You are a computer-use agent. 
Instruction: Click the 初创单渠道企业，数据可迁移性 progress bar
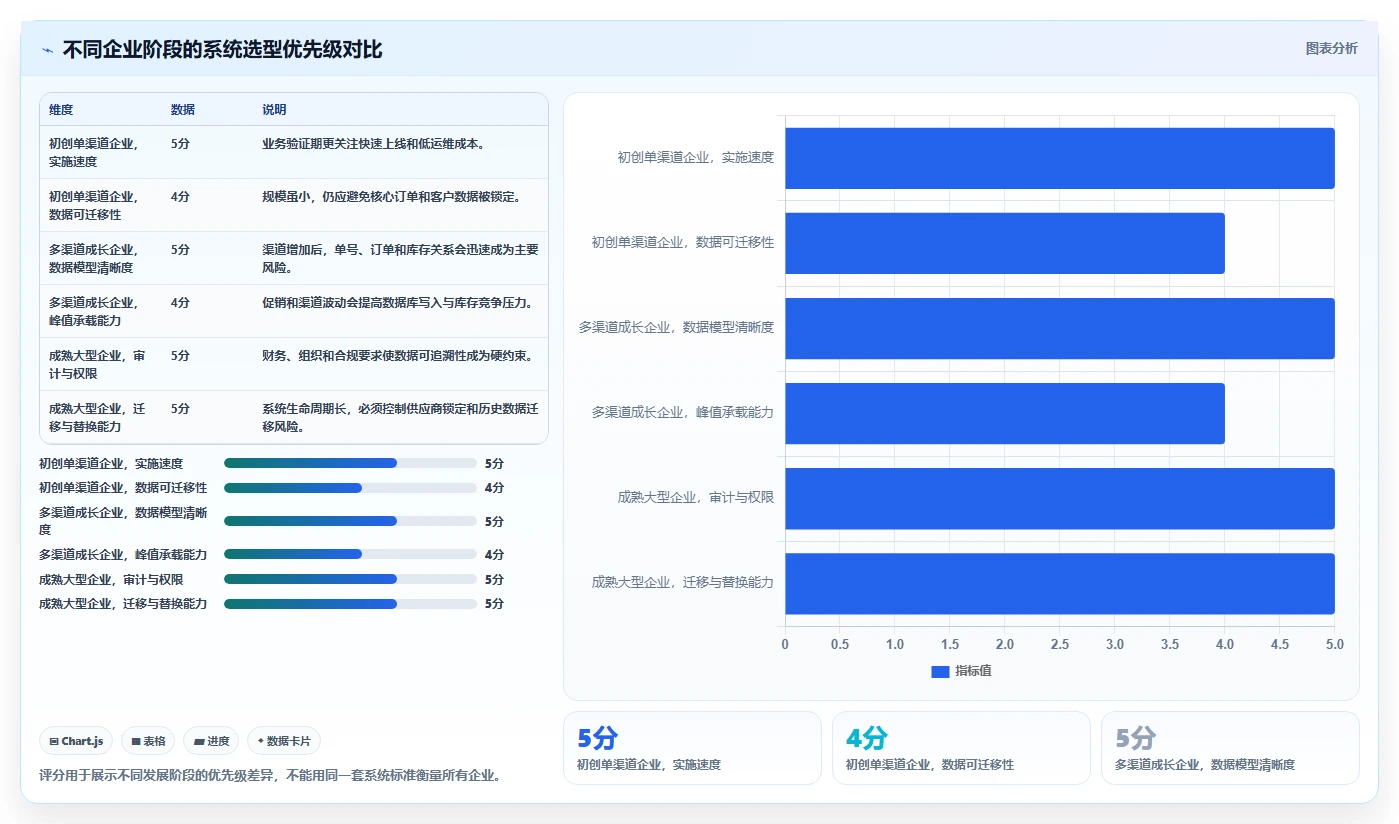350,488
